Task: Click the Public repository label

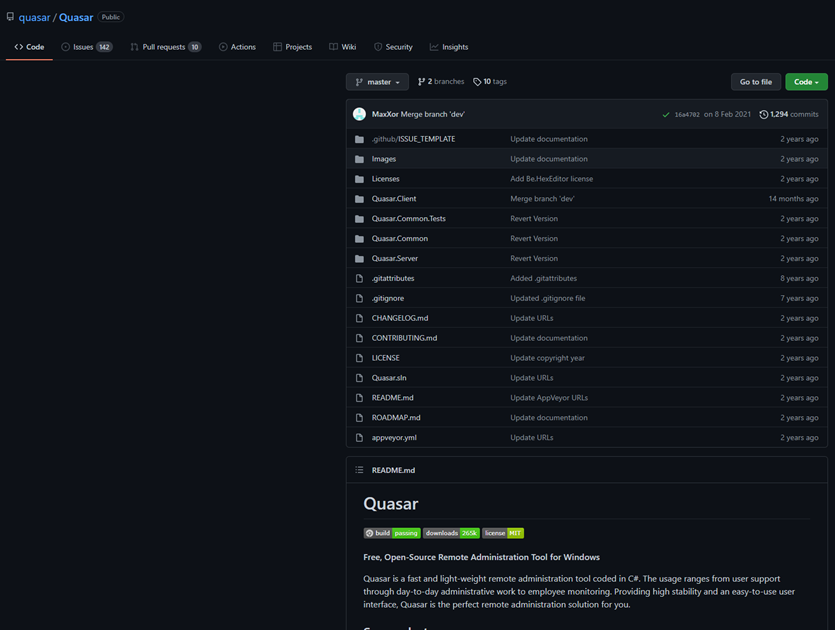Action: [111, 17]
